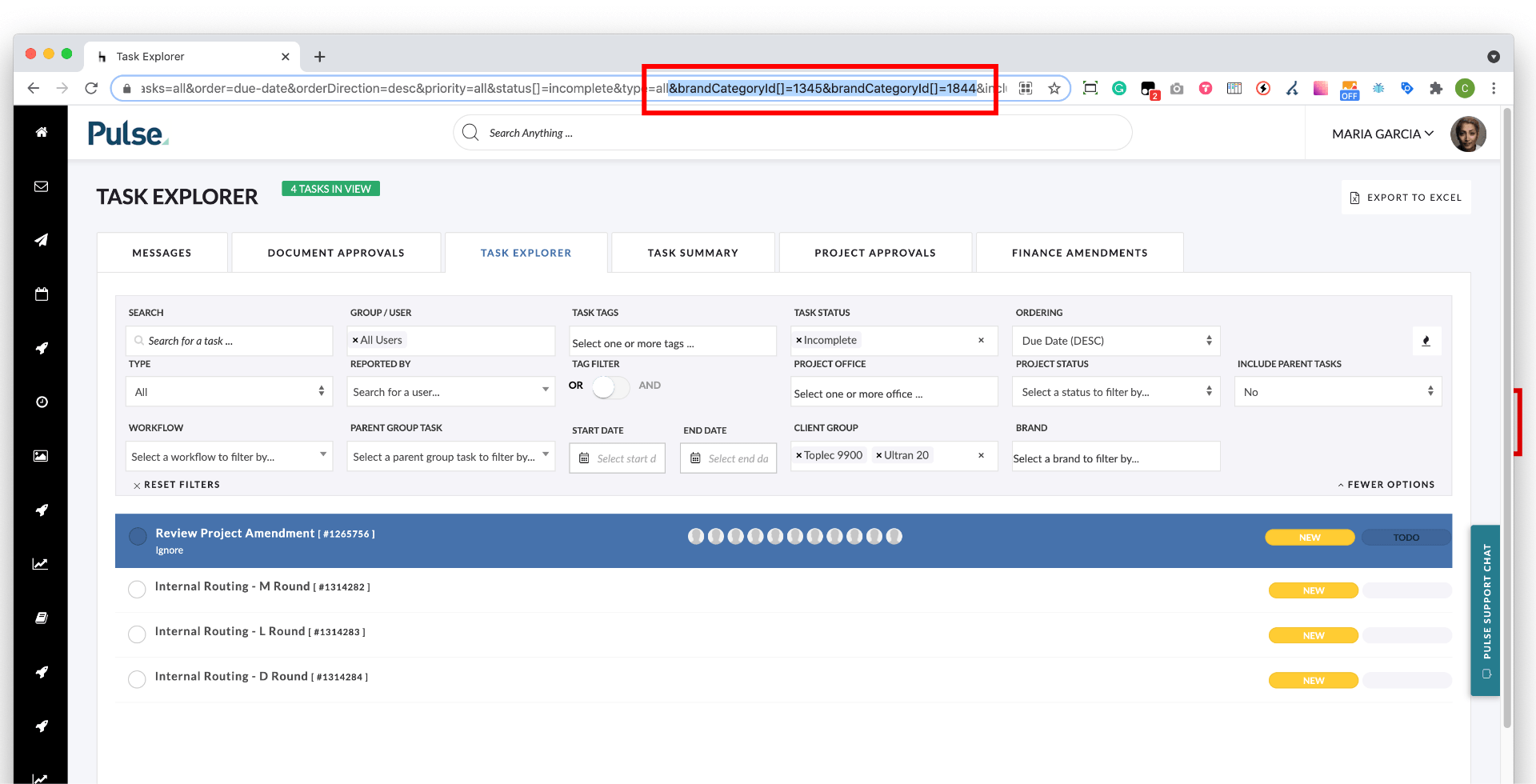Click the red lightning bolt extension icon
The width and height of the screenshot is (1536, 784).
[x=1263, y=88]
